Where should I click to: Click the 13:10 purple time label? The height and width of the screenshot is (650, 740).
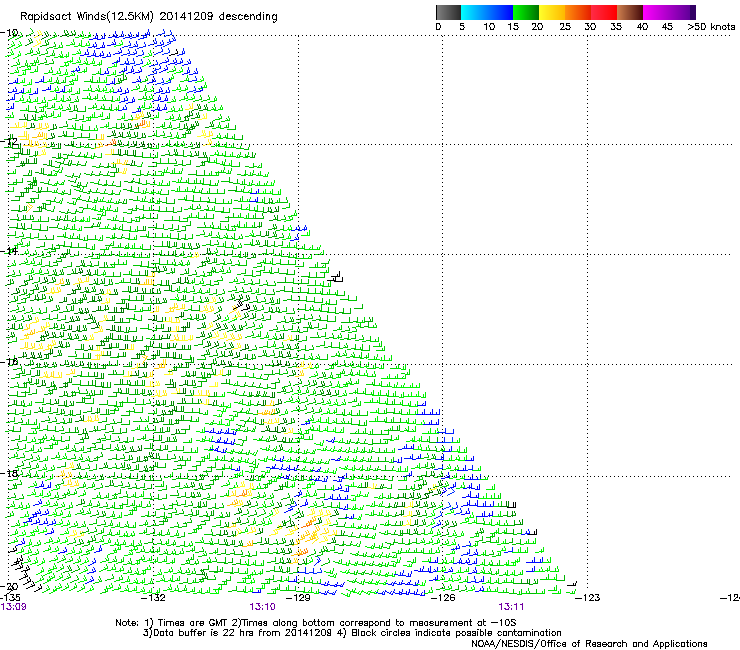tap(262, 607)
